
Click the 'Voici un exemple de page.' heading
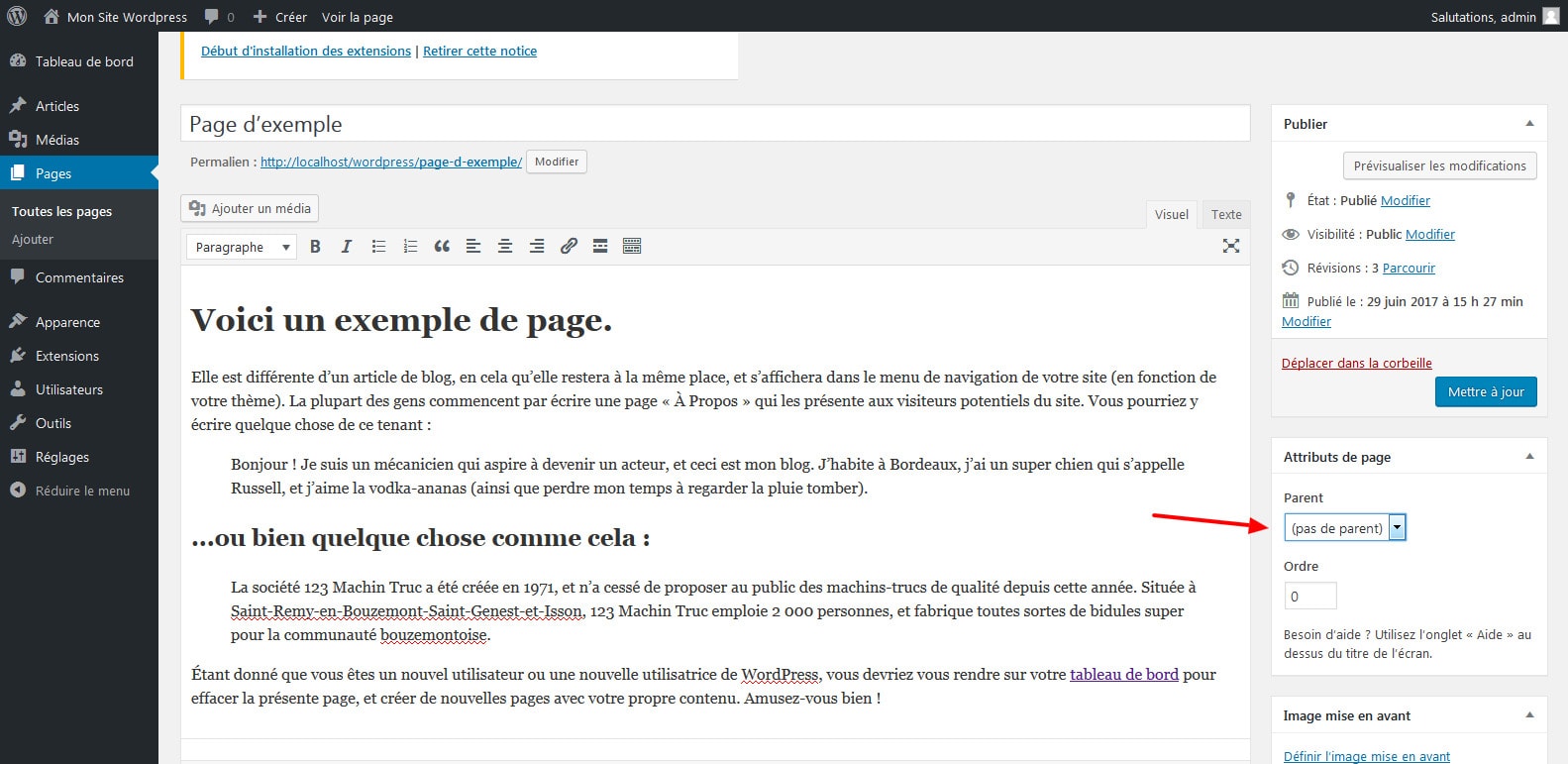pyautogui.click(x=401, y=320)
